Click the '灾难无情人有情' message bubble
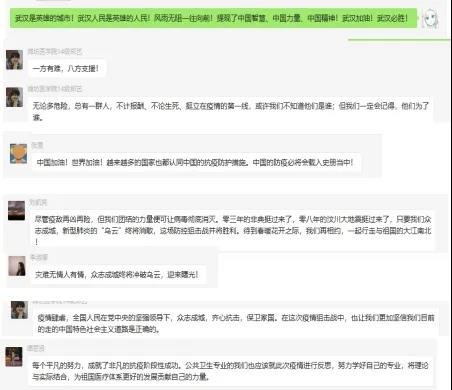This screenshot has height=390, width=452. (118, 275)
